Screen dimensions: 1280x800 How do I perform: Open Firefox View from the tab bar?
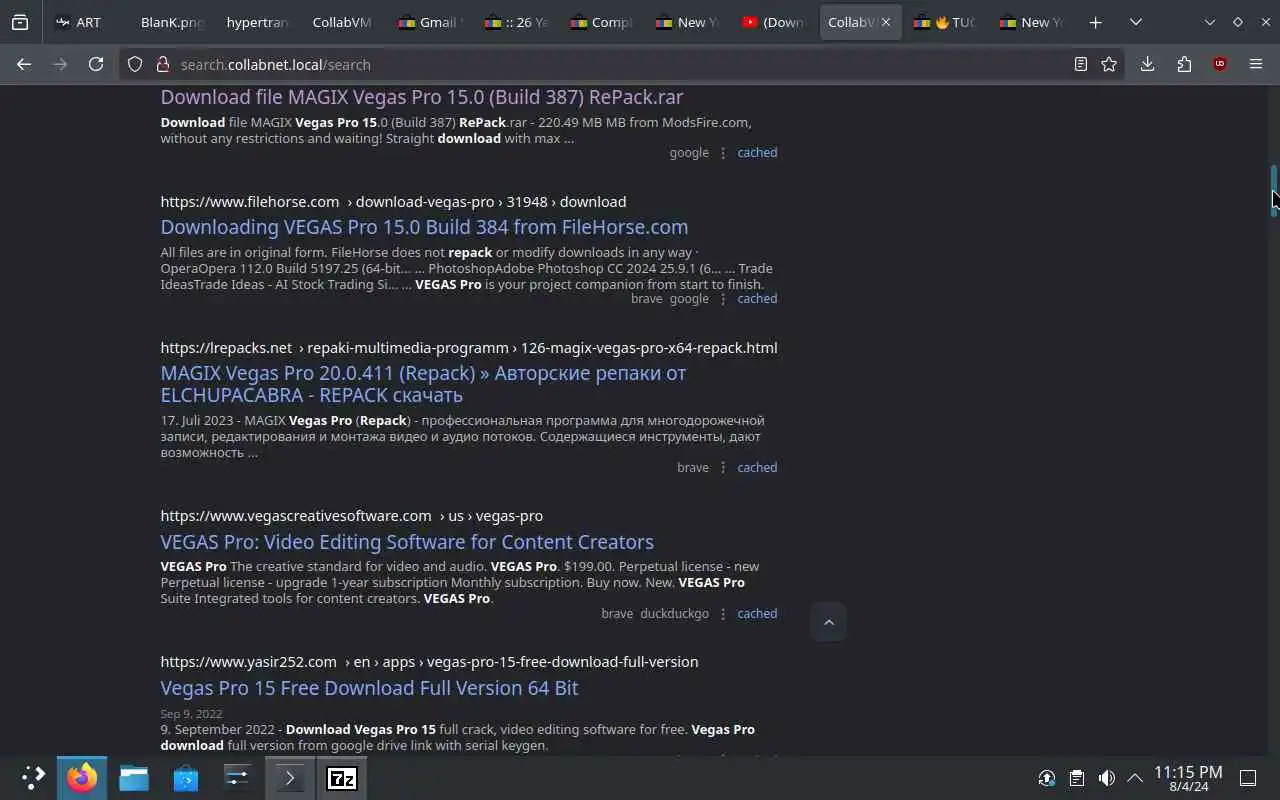pos(20,22)
